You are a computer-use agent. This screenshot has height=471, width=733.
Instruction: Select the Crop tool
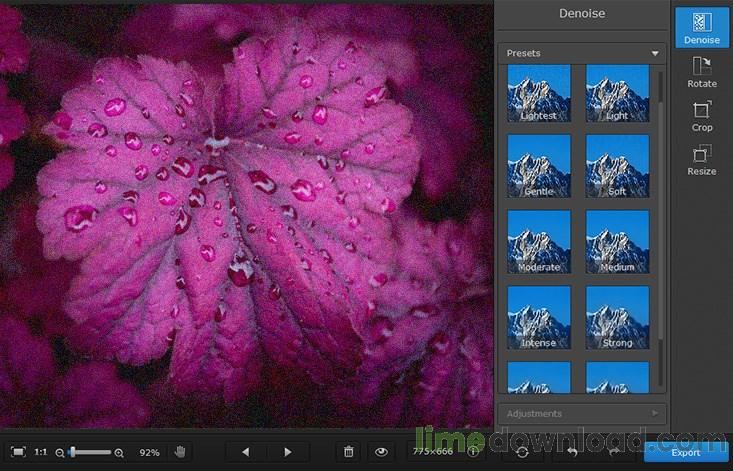pos(701,115)
